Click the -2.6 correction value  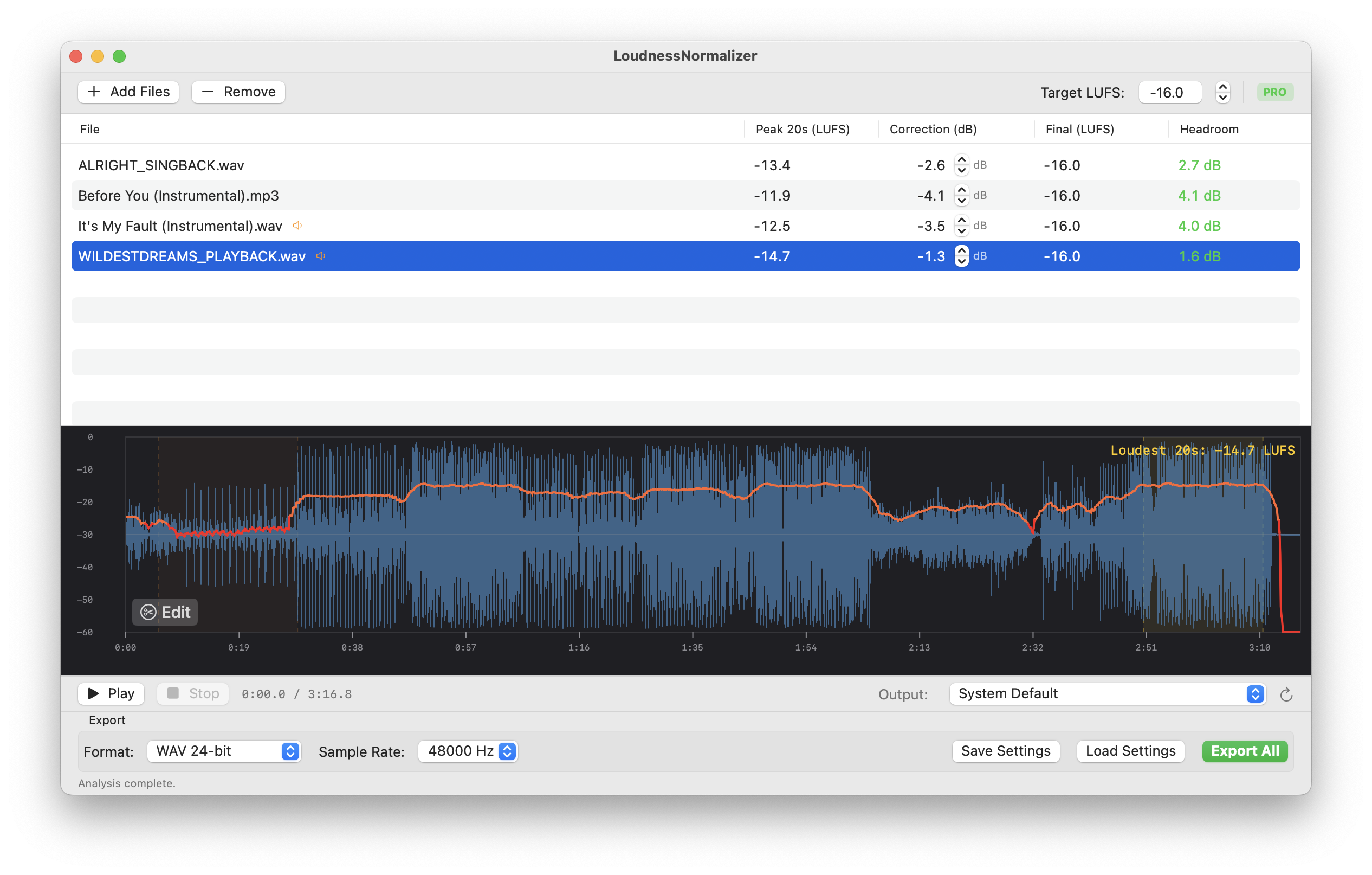tap(931, 165)
